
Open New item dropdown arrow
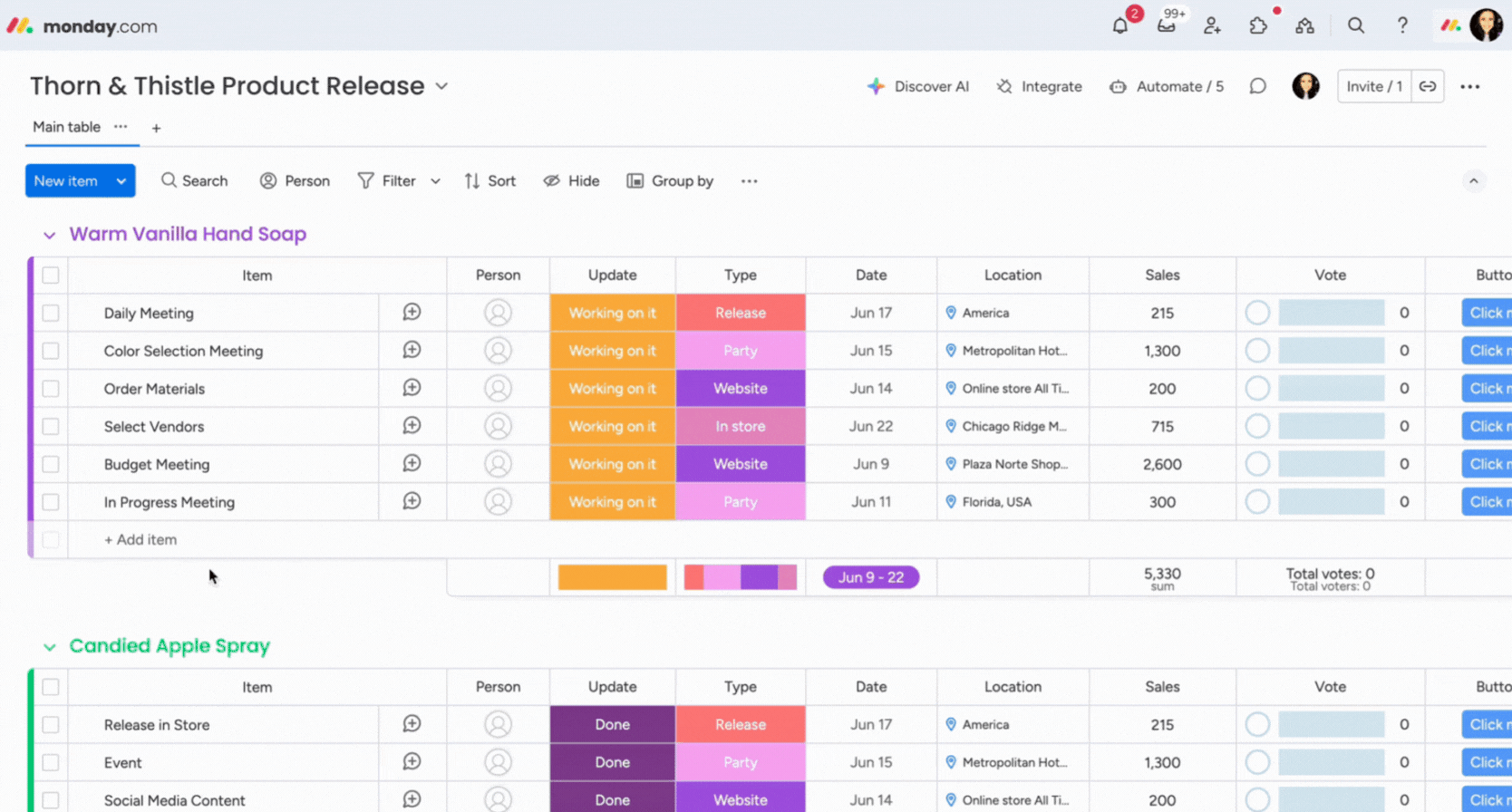[x=121, y=181]
